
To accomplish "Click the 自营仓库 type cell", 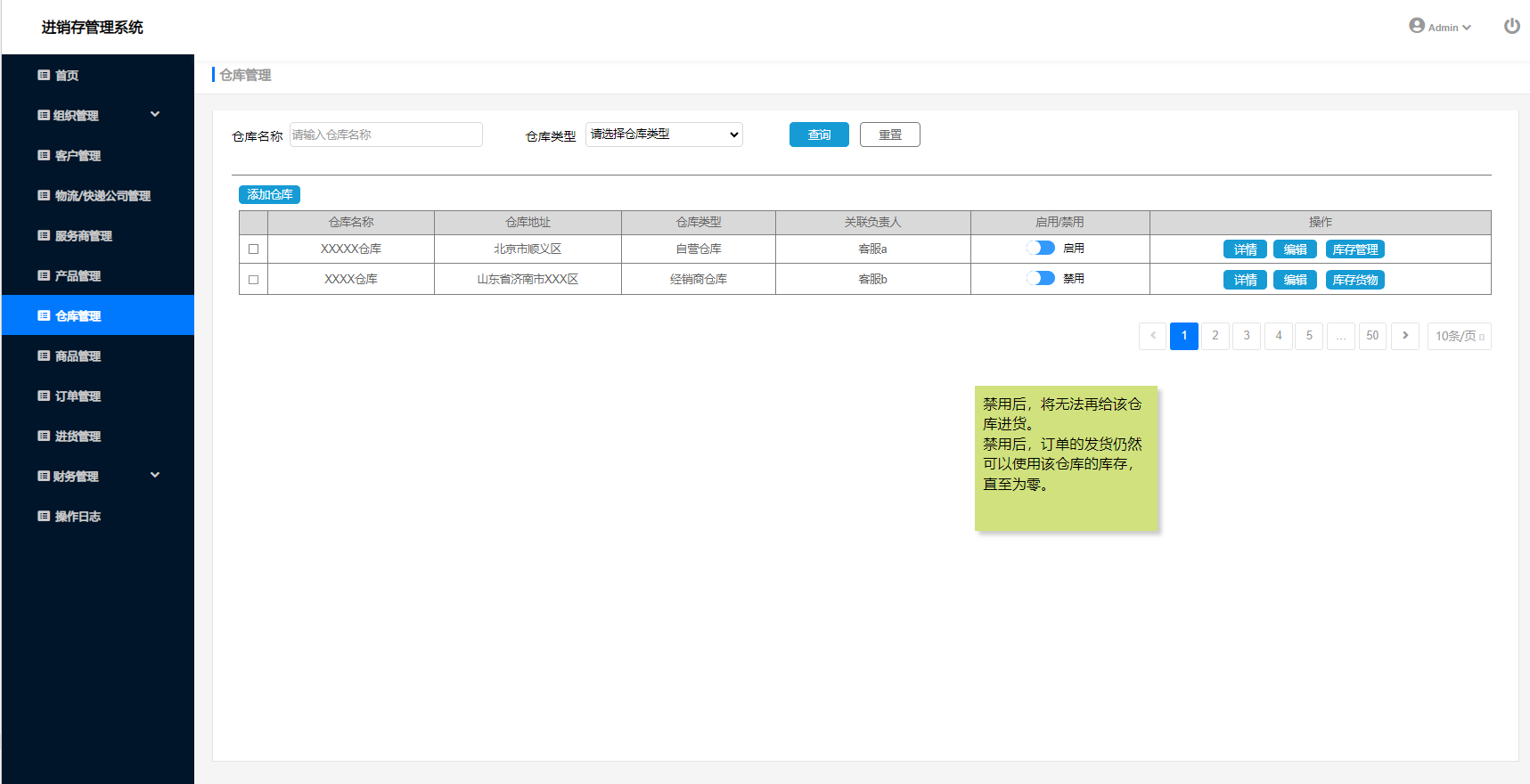I will tap(699, 249).
